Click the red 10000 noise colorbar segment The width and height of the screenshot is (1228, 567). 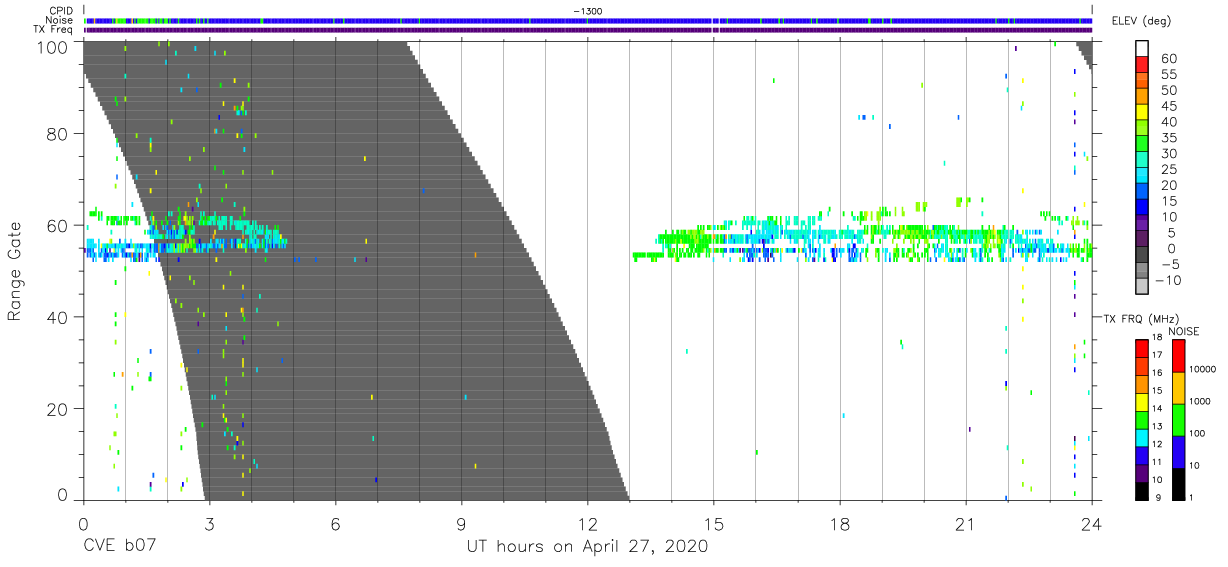1179,356
